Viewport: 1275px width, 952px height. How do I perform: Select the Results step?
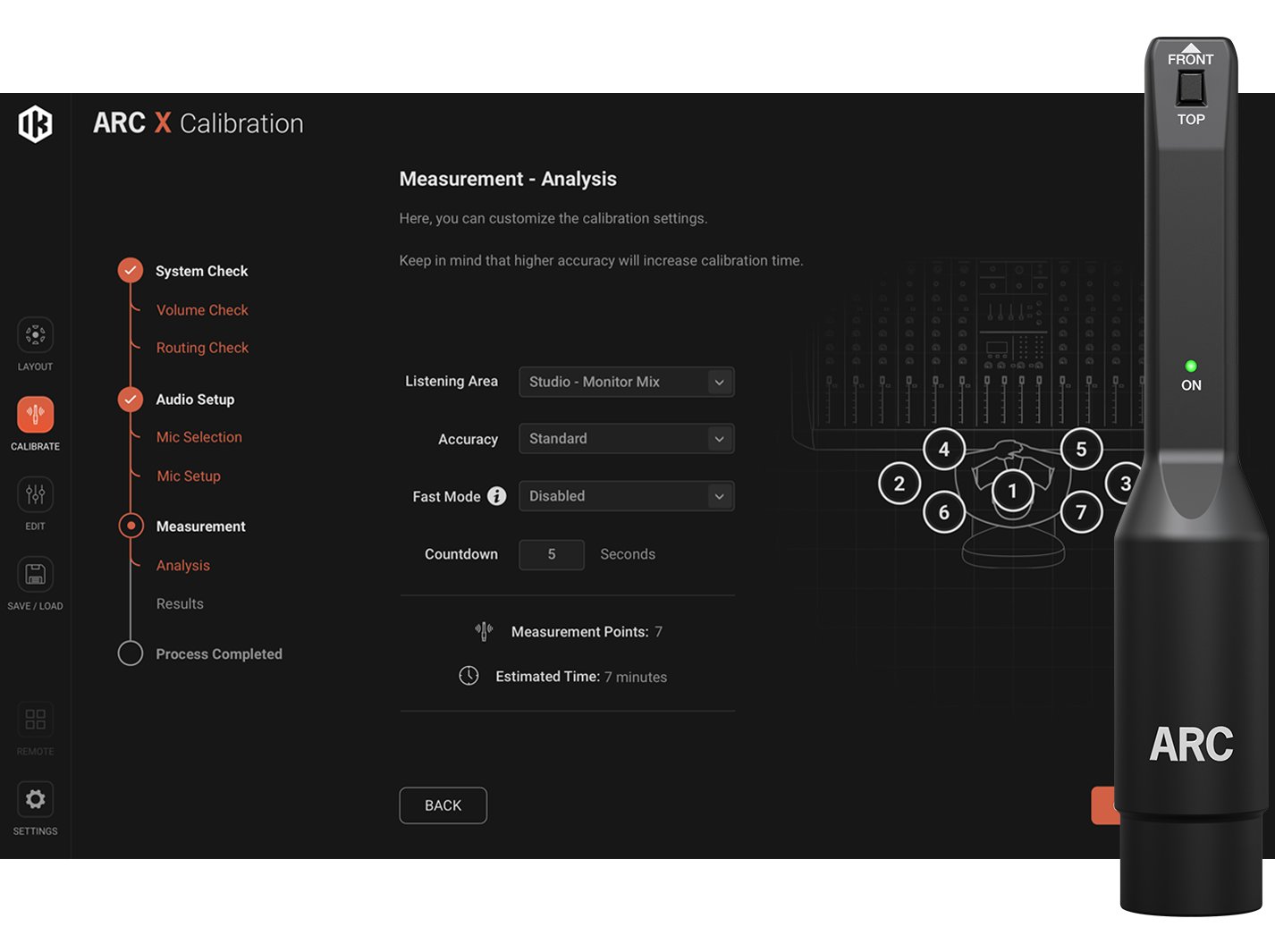click(x=180, y=604)
